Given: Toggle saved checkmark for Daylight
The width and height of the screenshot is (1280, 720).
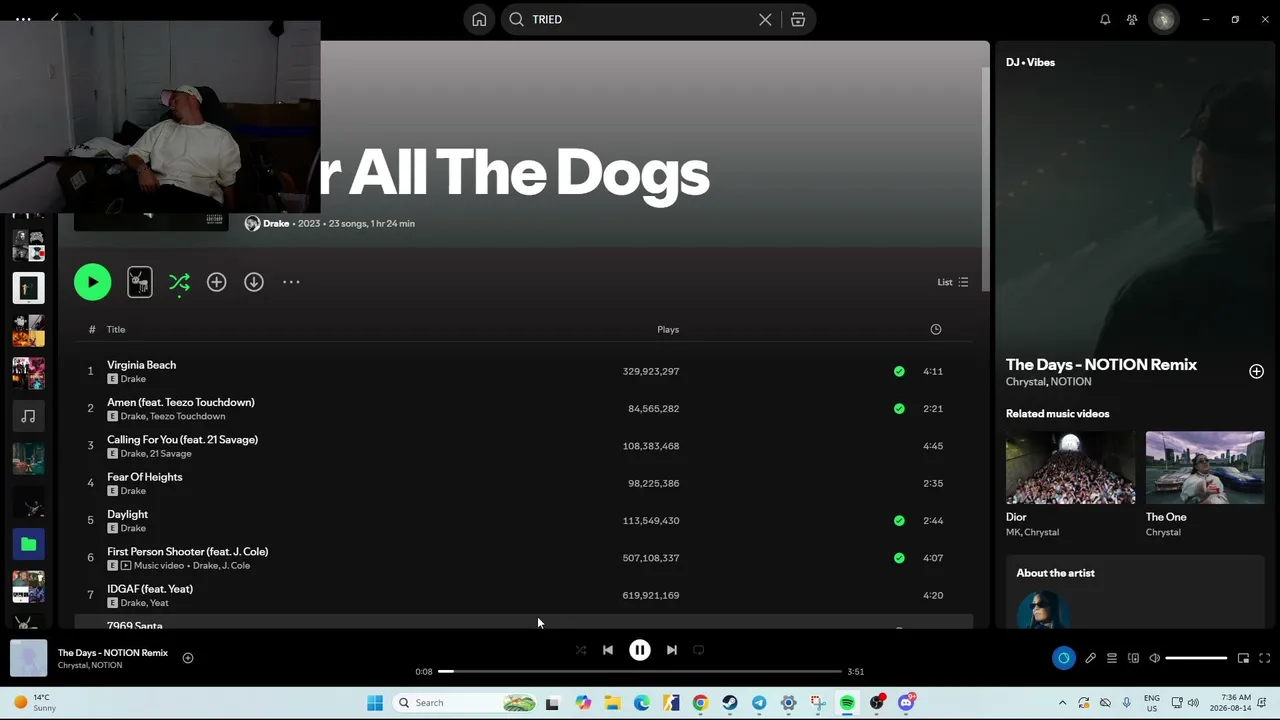Looking at the screenshot, I should tap(899, 520).
